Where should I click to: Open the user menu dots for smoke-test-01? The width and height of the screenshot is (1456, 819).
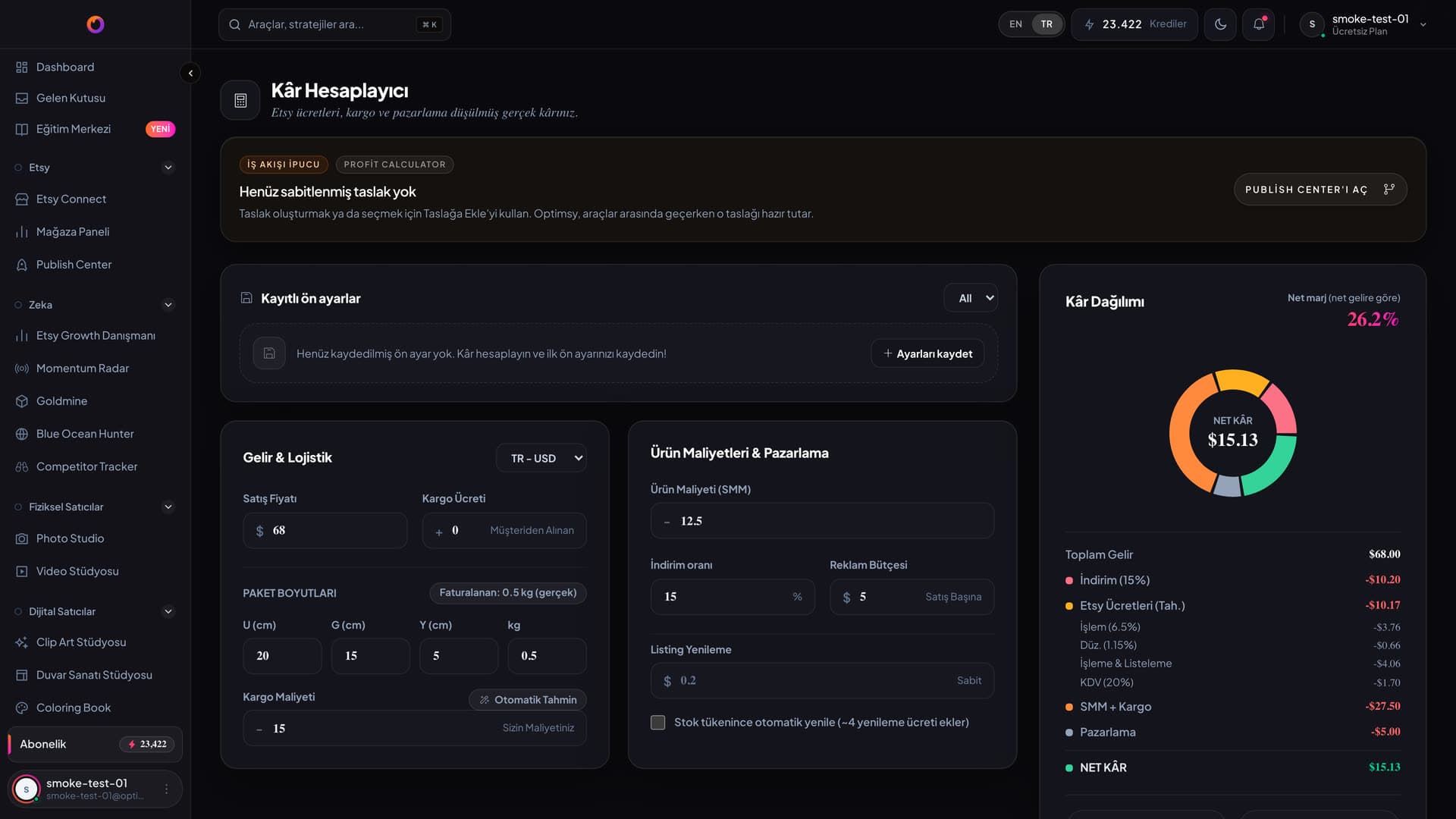pyautogui.click(x=167, y=789)
